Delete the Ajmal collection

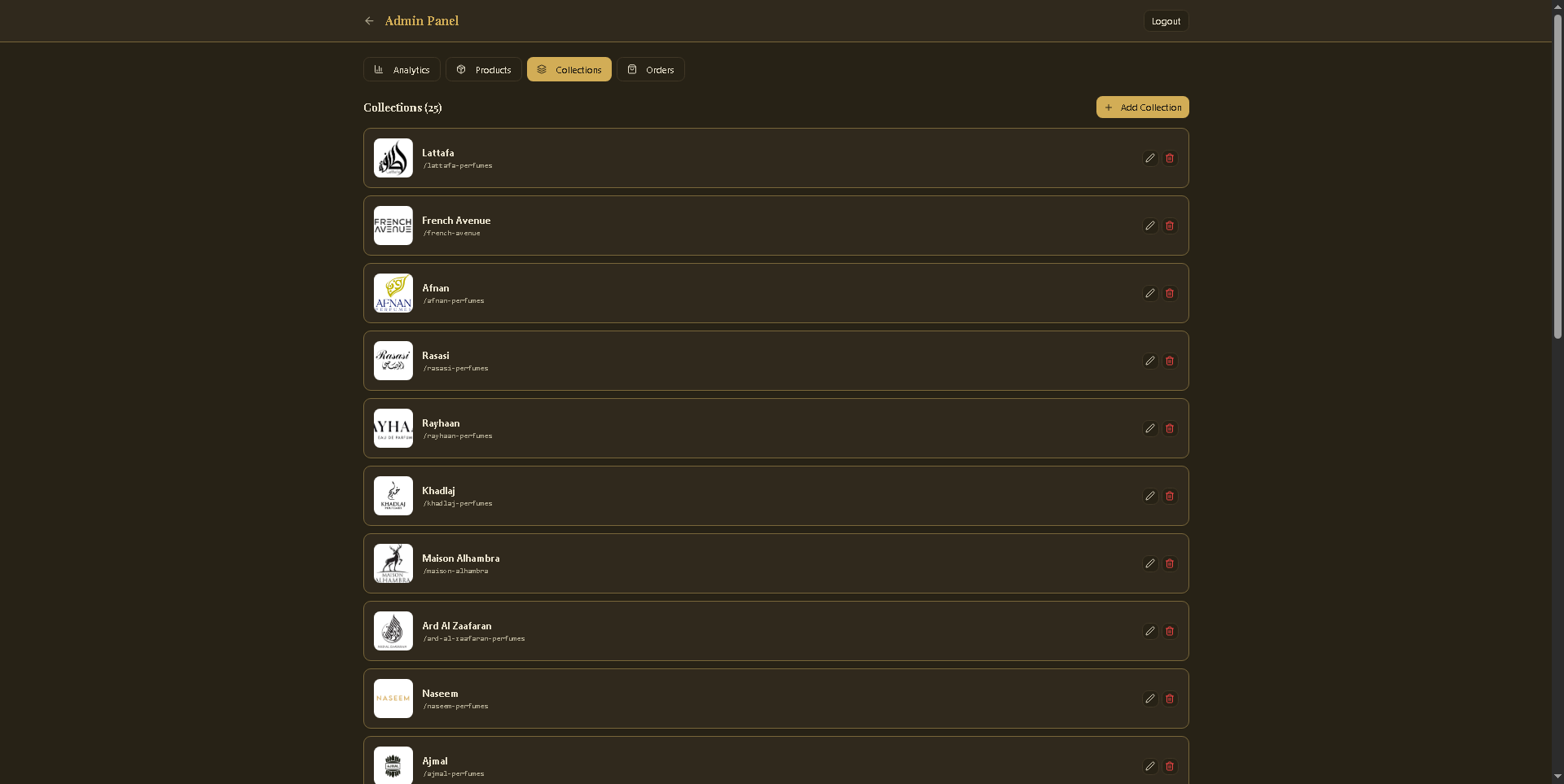(x=1170, y=766)
